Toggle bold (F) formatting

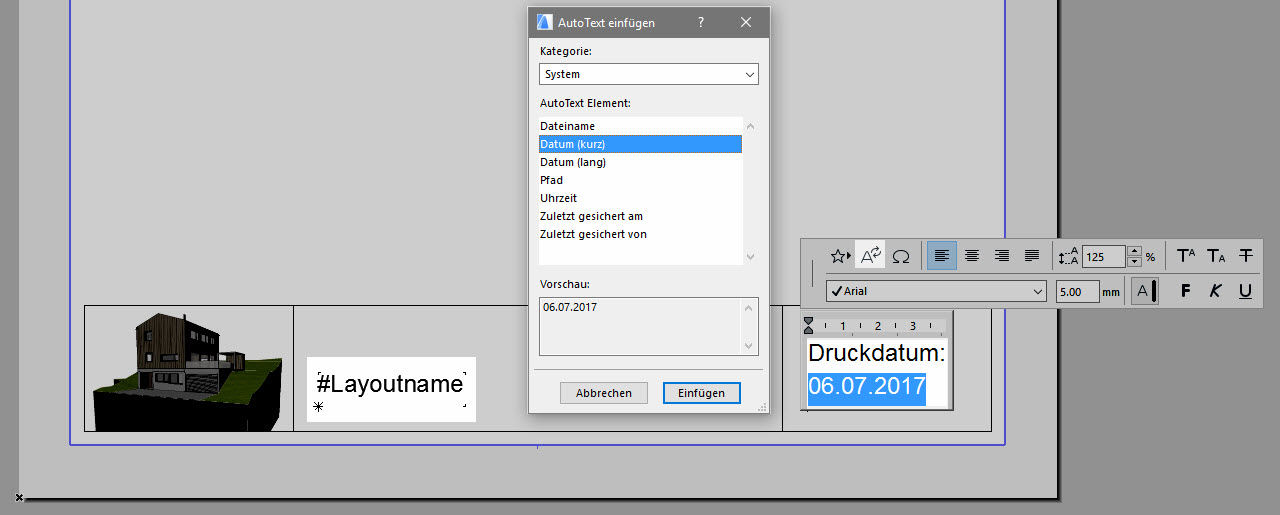1186,291
